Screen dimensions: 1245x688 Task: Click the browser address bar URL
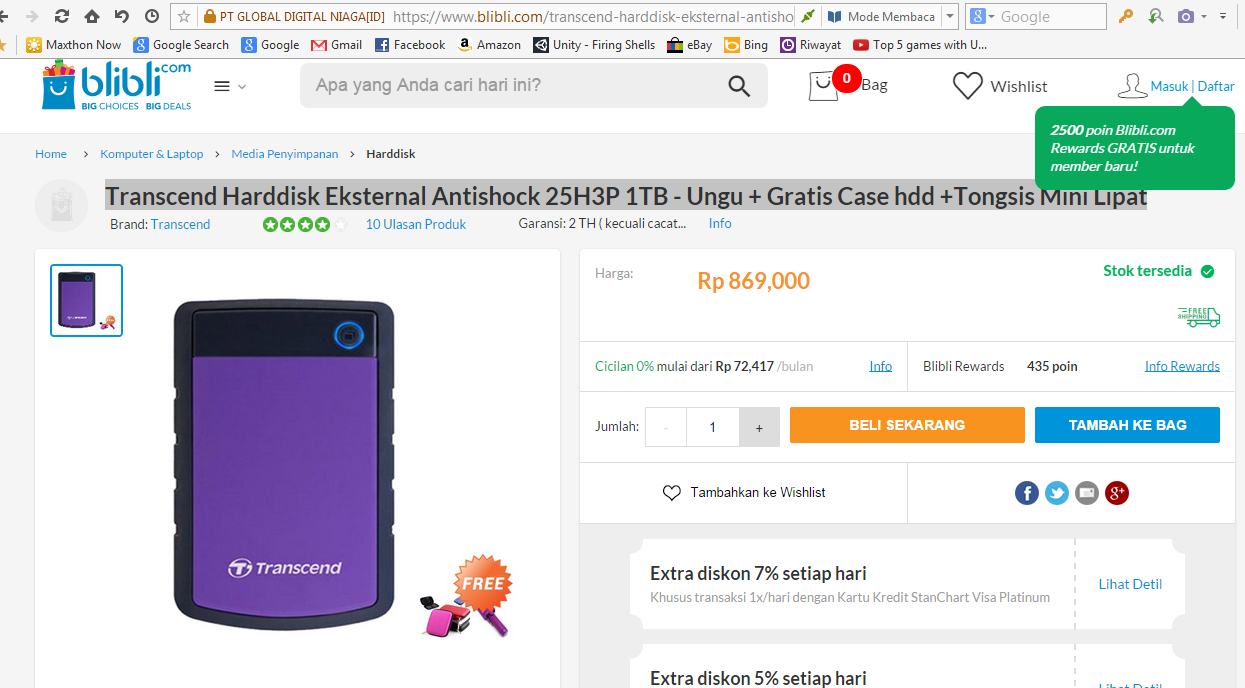593,16
